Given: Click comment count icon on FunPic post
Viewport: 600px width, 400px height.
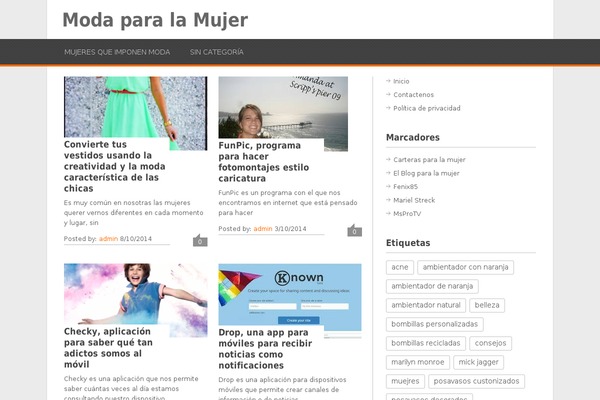Looking at the screenshot, I should (x=354, y=230).
